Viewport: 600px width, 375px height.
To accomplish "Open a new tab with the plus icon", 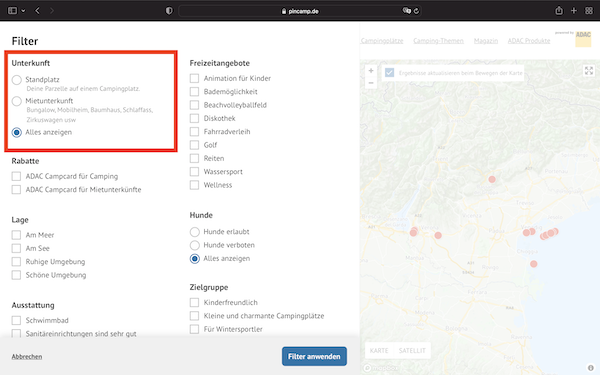I will 574,11.
